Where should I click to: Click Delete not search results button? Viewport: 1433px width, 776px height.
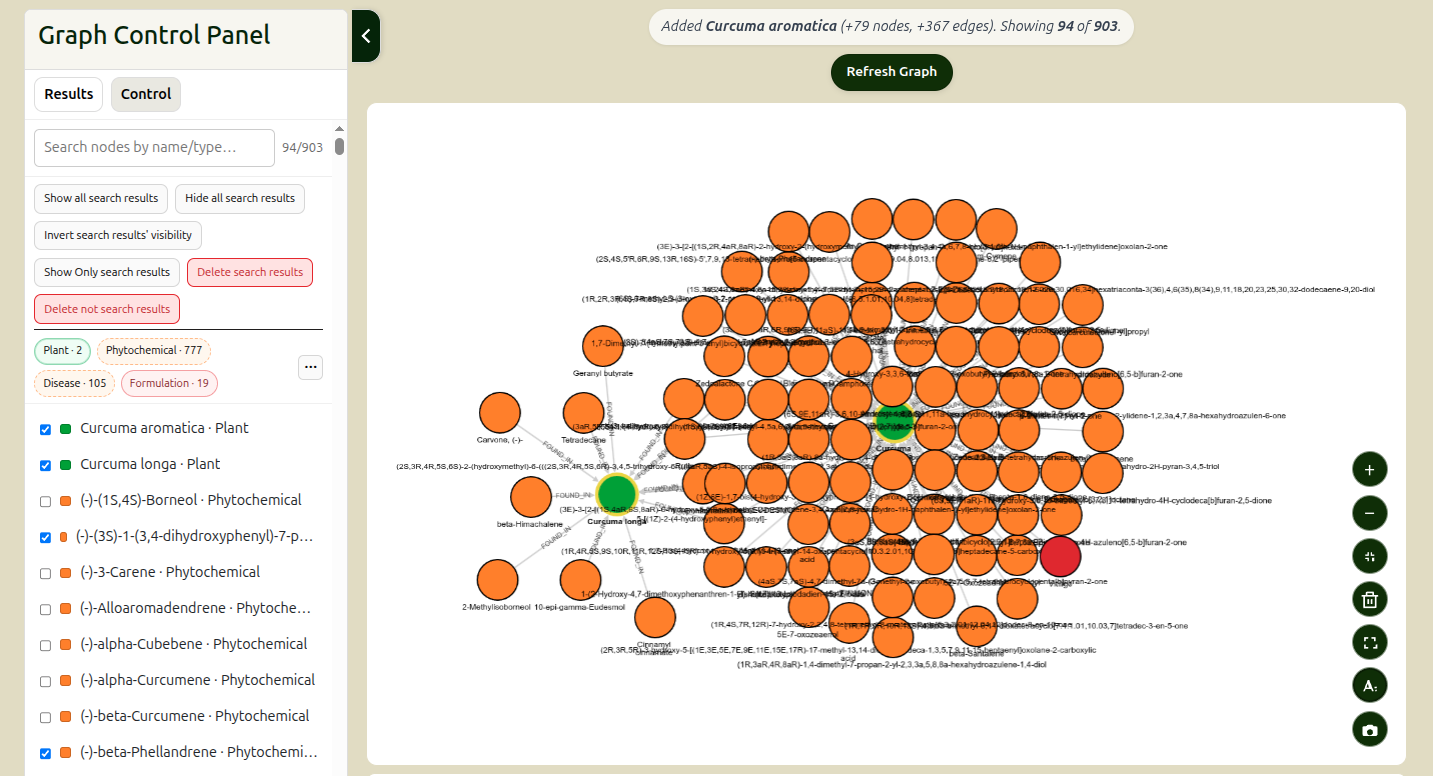coord(107,309)
